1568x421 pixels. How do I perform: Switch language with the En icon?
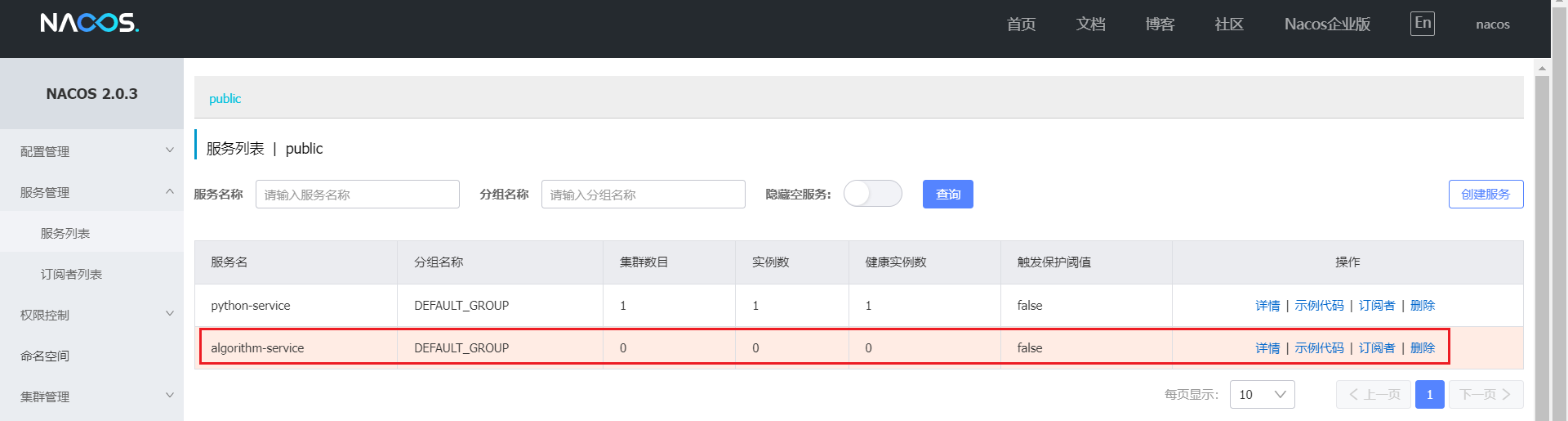[1422, 24]
